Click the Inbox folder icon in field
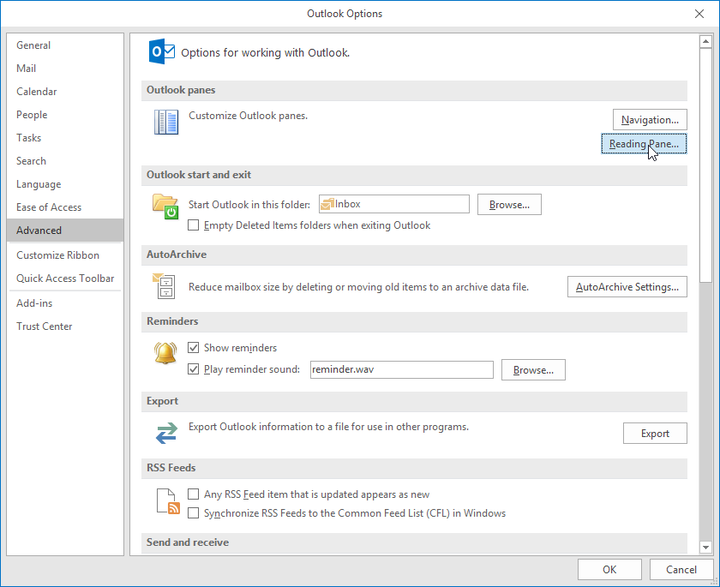This screenshot has width=720, height=587. coord(327,204)
